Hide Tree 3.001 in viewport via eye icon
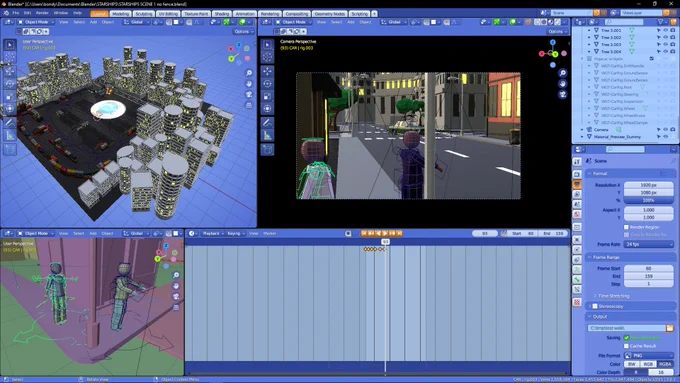 665,30
